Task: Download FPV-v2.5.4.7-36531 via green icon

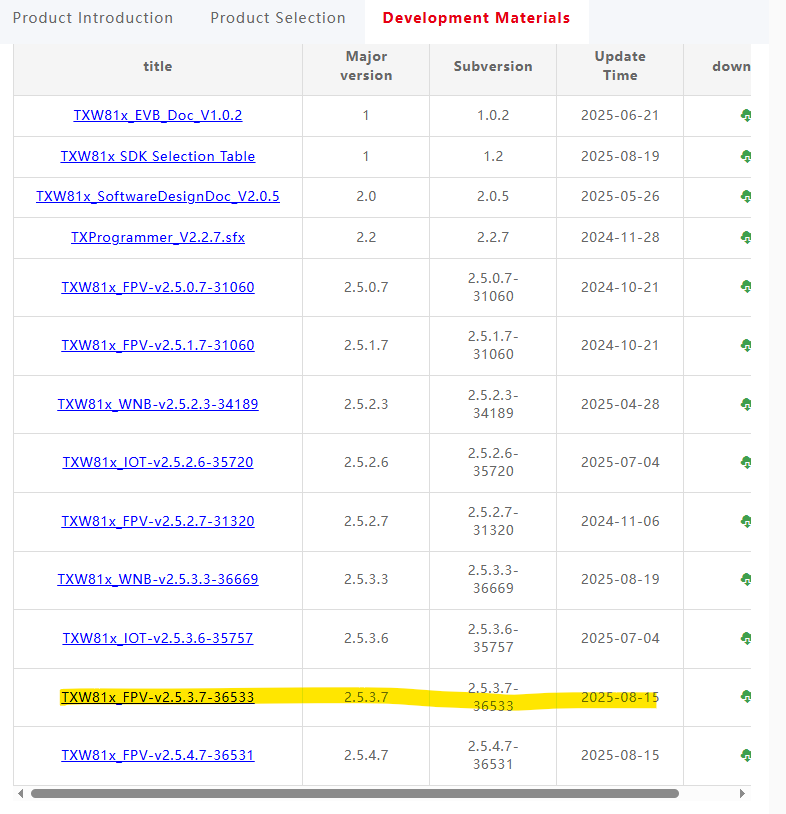Action: pos(746,755)
